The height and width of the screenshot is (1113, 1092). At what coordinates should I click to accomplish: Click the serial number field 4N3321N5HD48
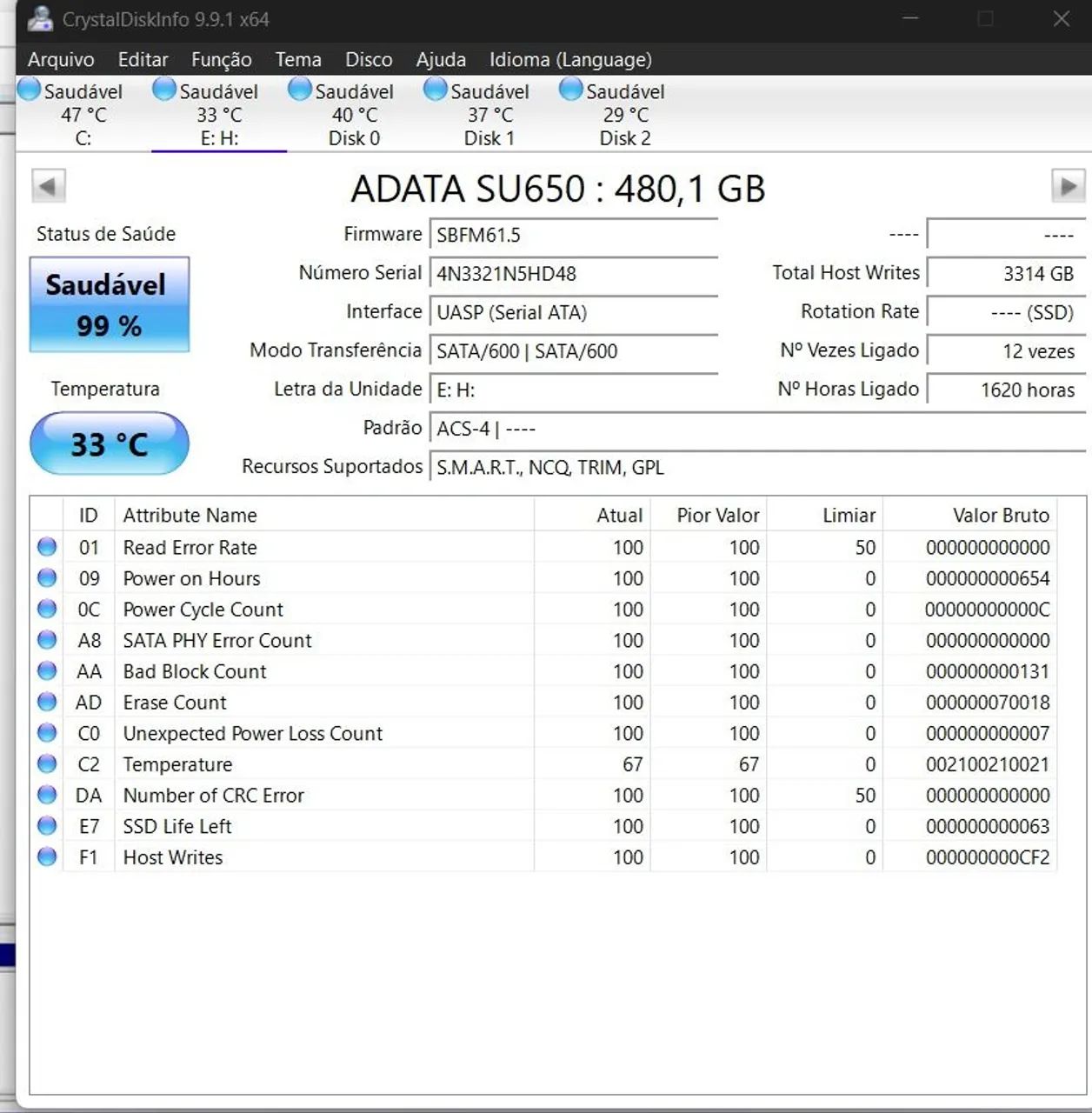(x=574, y=273)
